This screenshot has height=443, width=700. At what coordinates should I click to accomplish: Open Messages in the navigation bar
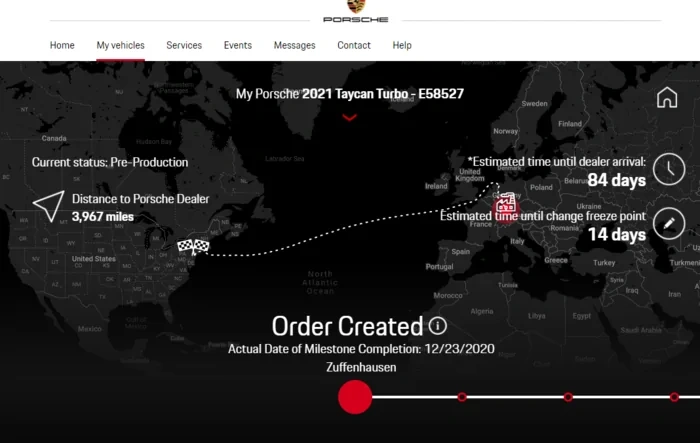tap(295, 45)
